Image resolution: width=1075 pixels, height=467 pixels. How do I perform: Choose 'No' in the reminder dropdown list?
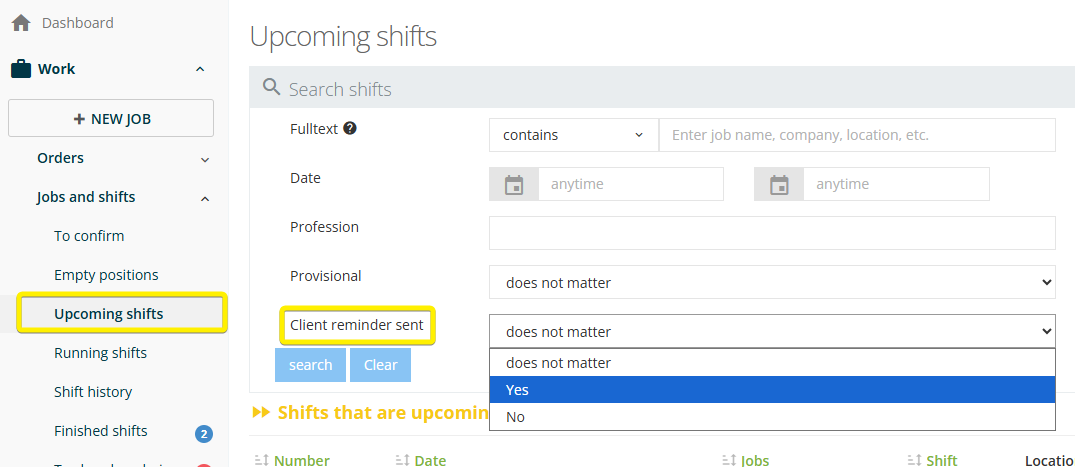click(772, 417)
